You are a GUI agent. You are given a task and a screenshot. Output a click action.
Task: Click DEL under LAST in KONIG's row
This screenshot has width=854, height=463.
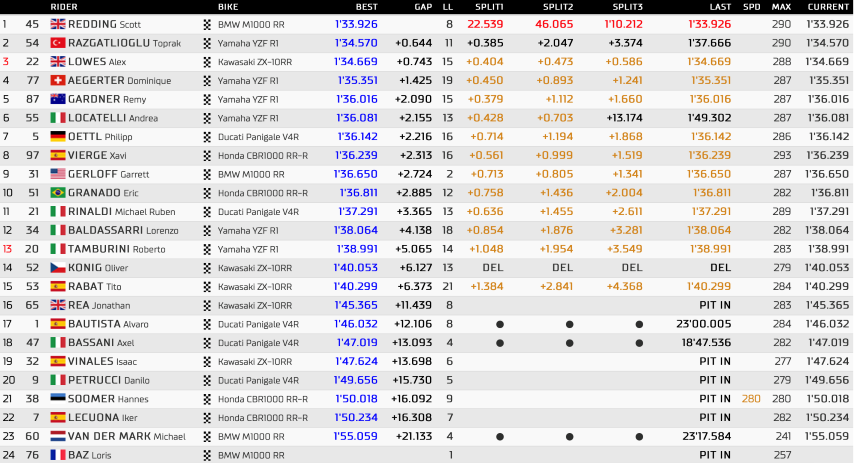[x=721, y=267]
